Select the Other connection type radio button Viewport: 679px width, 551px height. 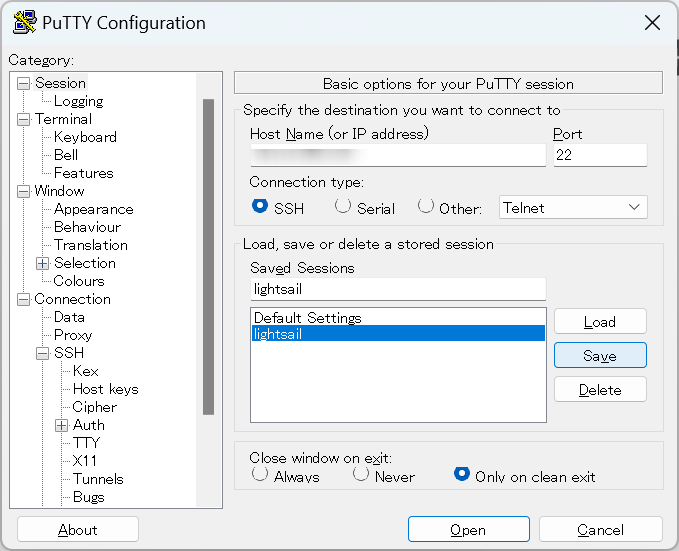click(x=426, y=206)
